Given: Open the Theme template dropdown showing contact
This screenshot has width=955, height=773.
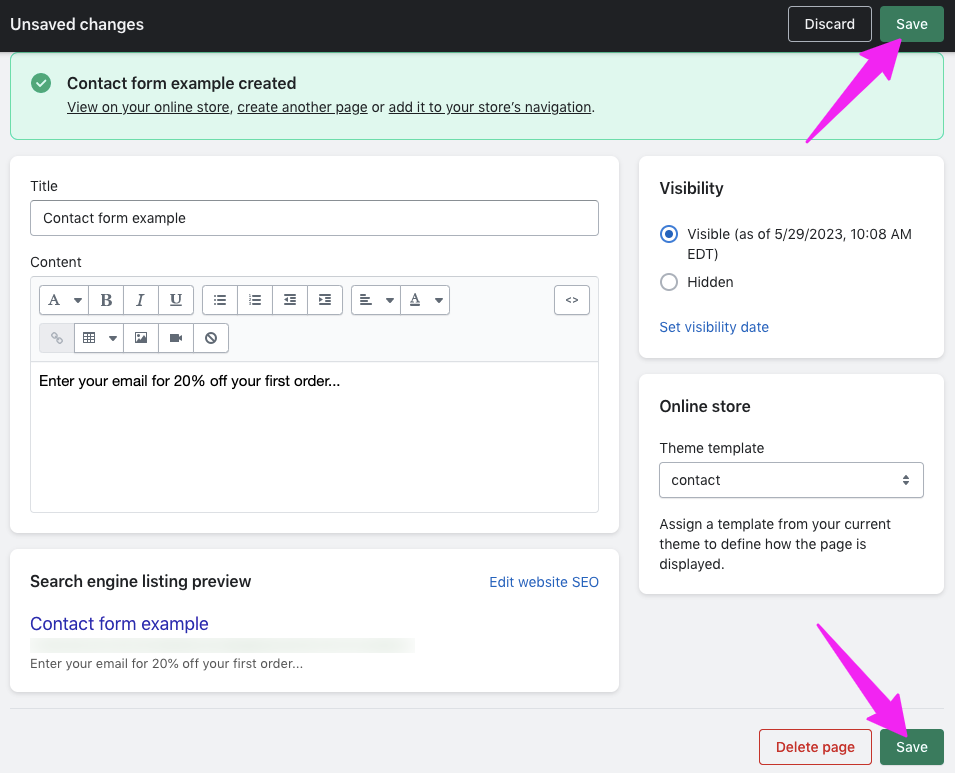Looking at the screenshot, I should click(x=791, y=480).
